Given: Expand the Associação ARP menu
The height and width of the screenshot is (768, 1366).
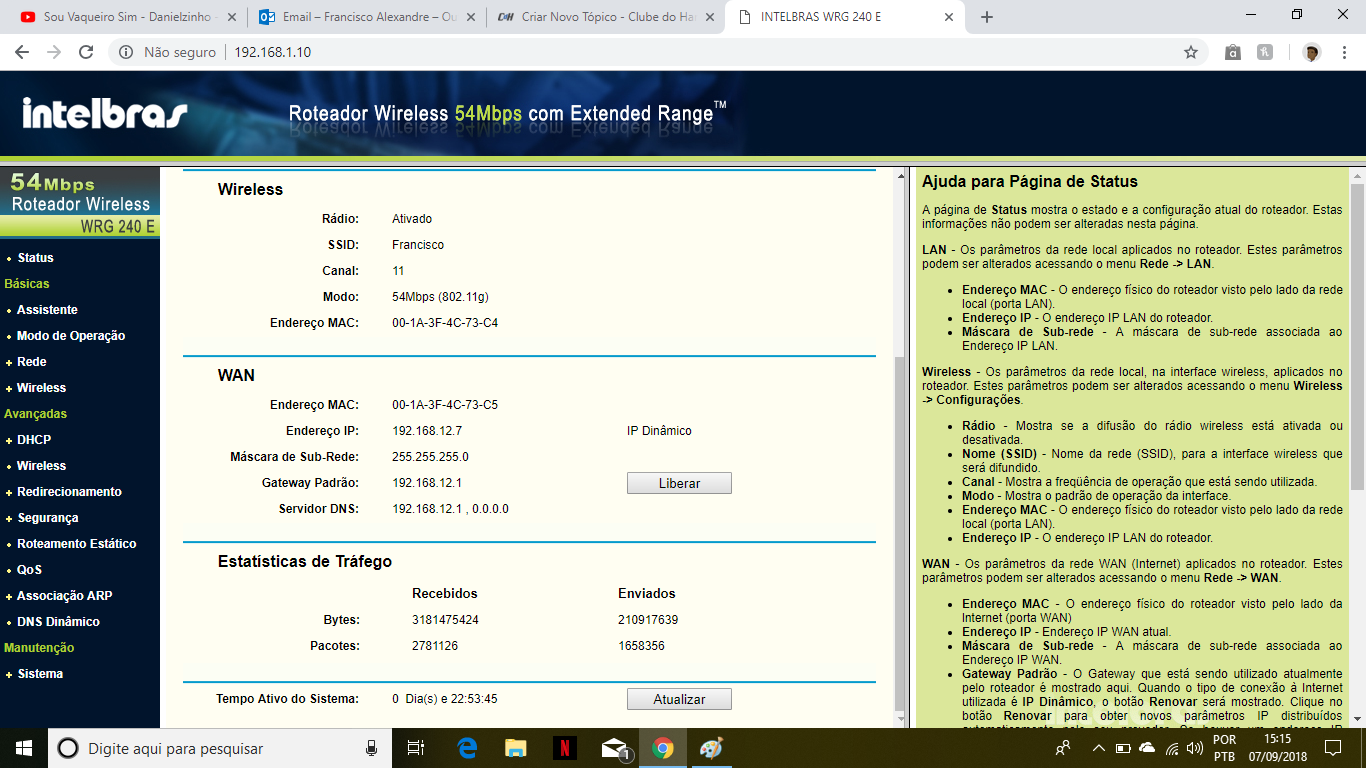Looking at the screenshot, I should [65, 596].
